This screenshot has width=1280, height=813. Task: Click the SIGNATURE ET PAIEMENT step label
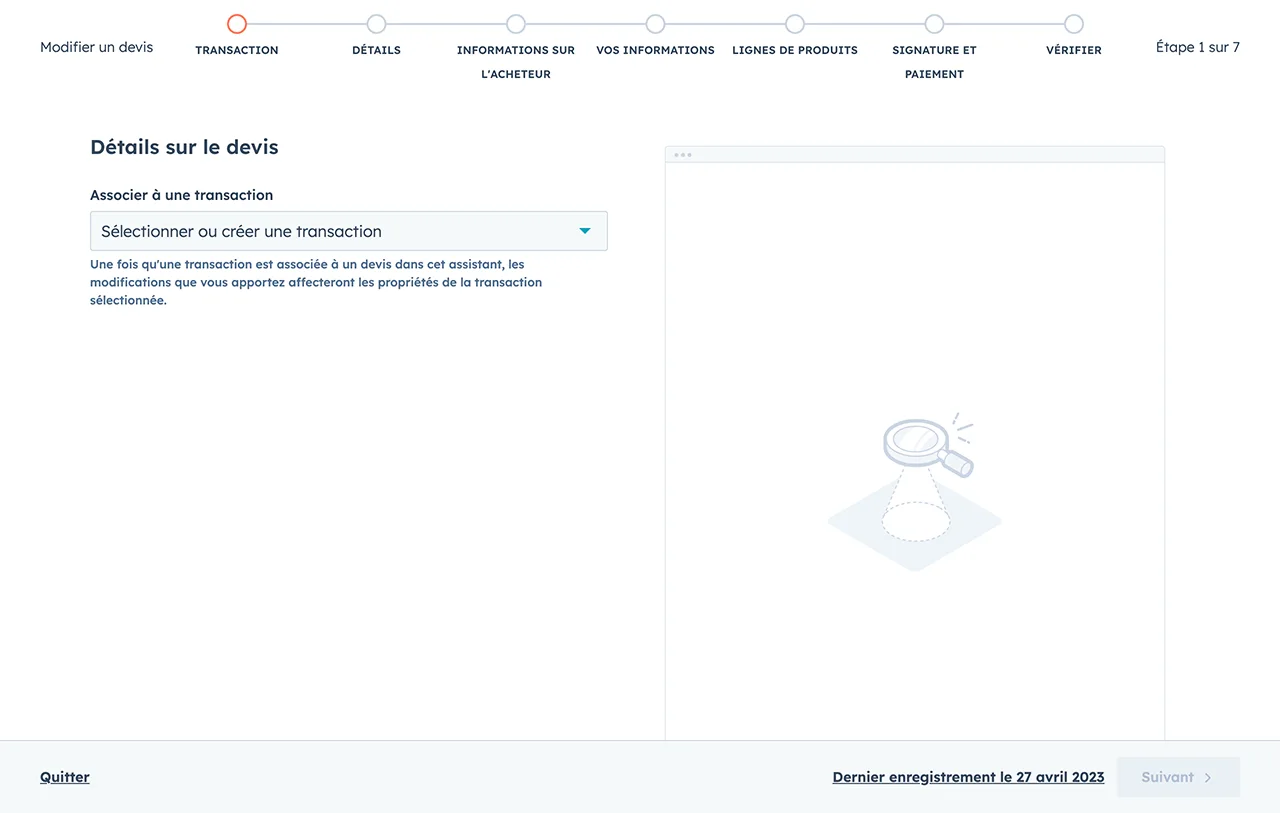pos(934,62)
